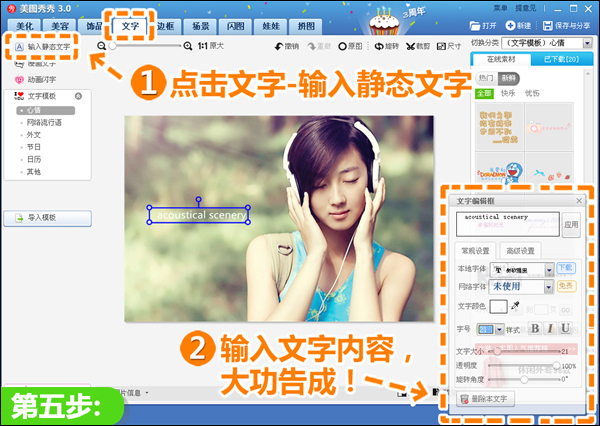Switch to the 拼图 tab
This screenshot has height=426, width=600.
[x=306, y=26]
